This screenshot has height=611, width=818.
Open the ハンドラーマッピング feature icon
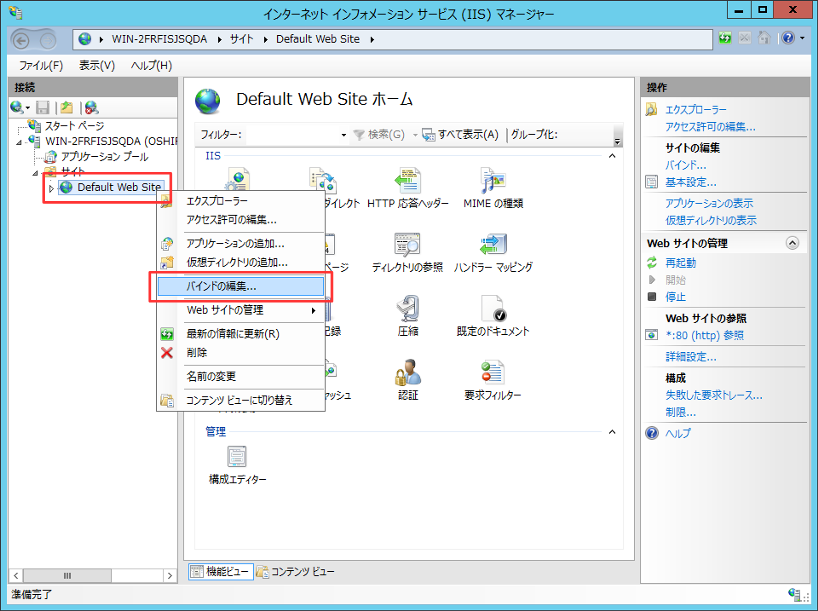tap(493, 253)
